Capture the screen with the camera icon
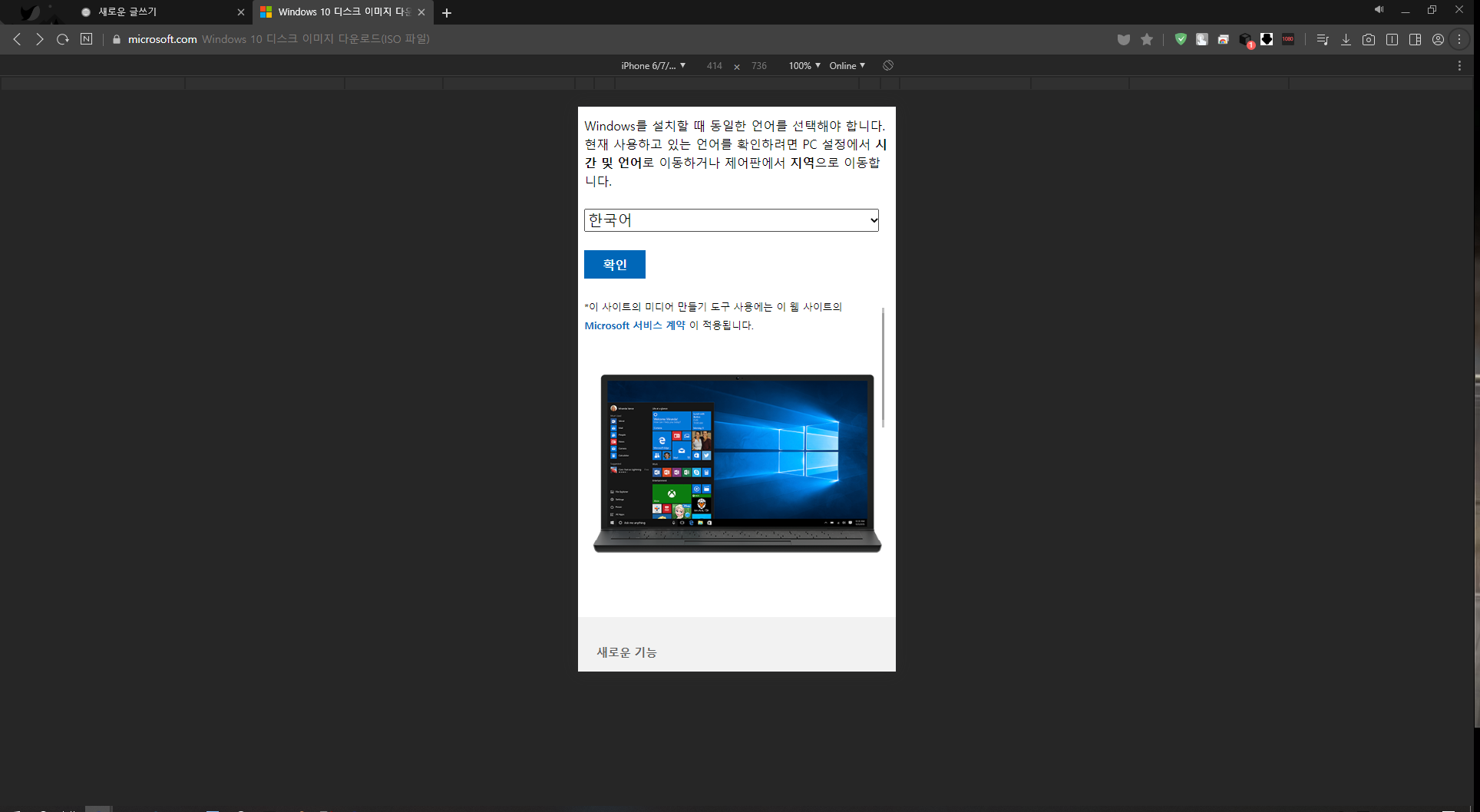Viewport: 1480px width, 812px height. pos(1369,39)
